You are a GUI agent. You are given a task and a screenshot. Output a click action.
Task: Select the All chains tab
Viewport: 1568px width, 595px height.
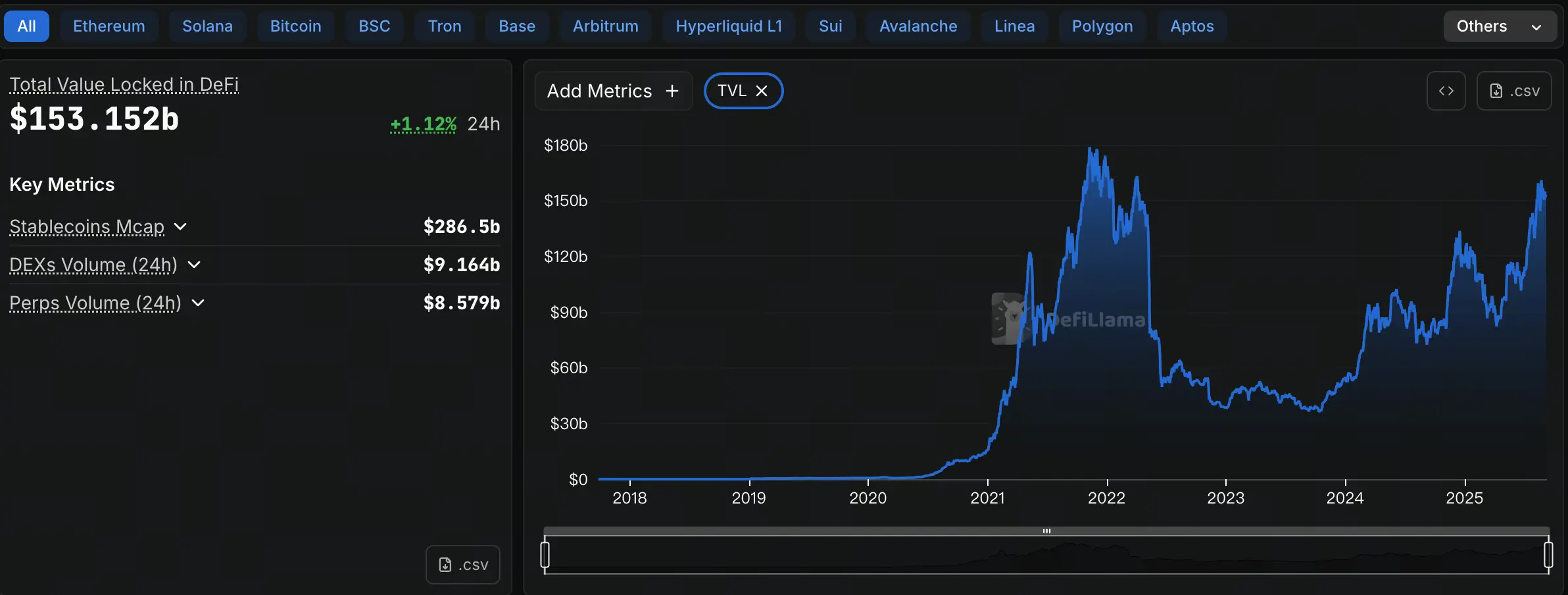tap(26, 26)
